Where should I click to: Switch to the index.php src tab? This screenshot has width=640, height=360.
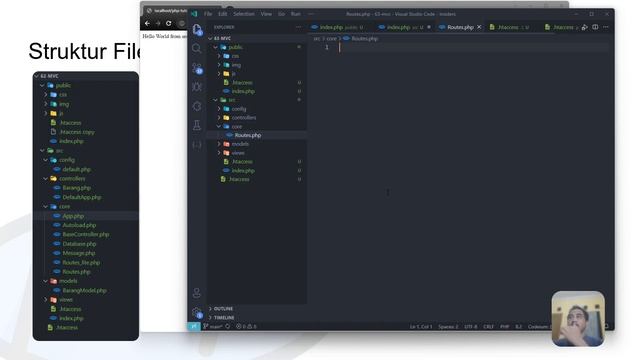coord(404,27)
